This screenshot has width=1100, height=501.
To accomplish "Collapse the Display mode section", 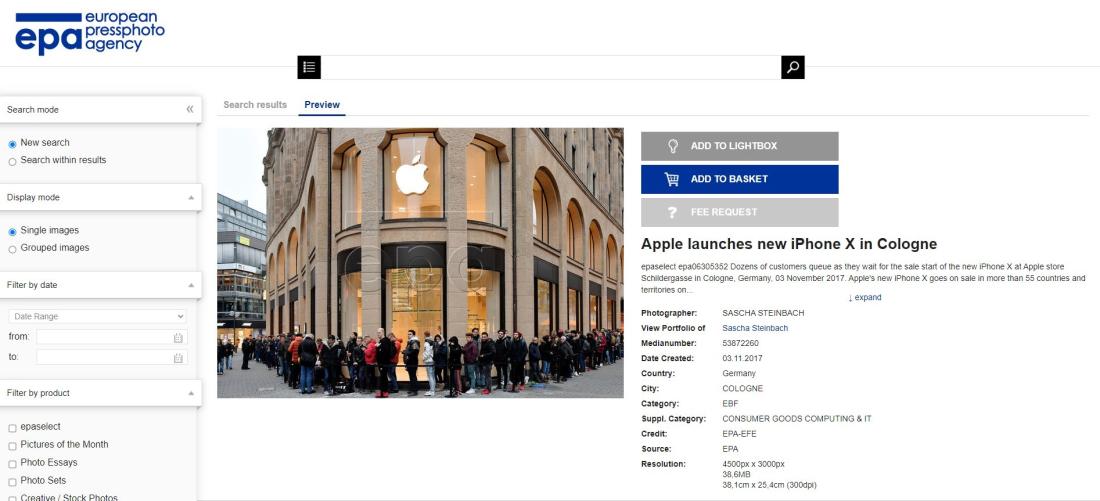I will tap(191, 198).
